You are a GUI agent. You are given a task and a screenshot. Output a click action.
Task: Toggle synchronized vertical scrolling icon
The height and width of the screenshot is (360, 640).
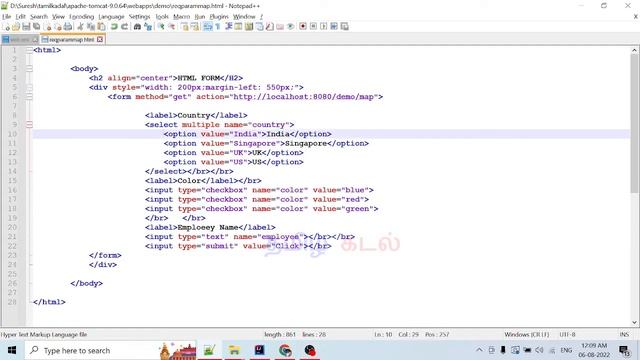(184, 27)
